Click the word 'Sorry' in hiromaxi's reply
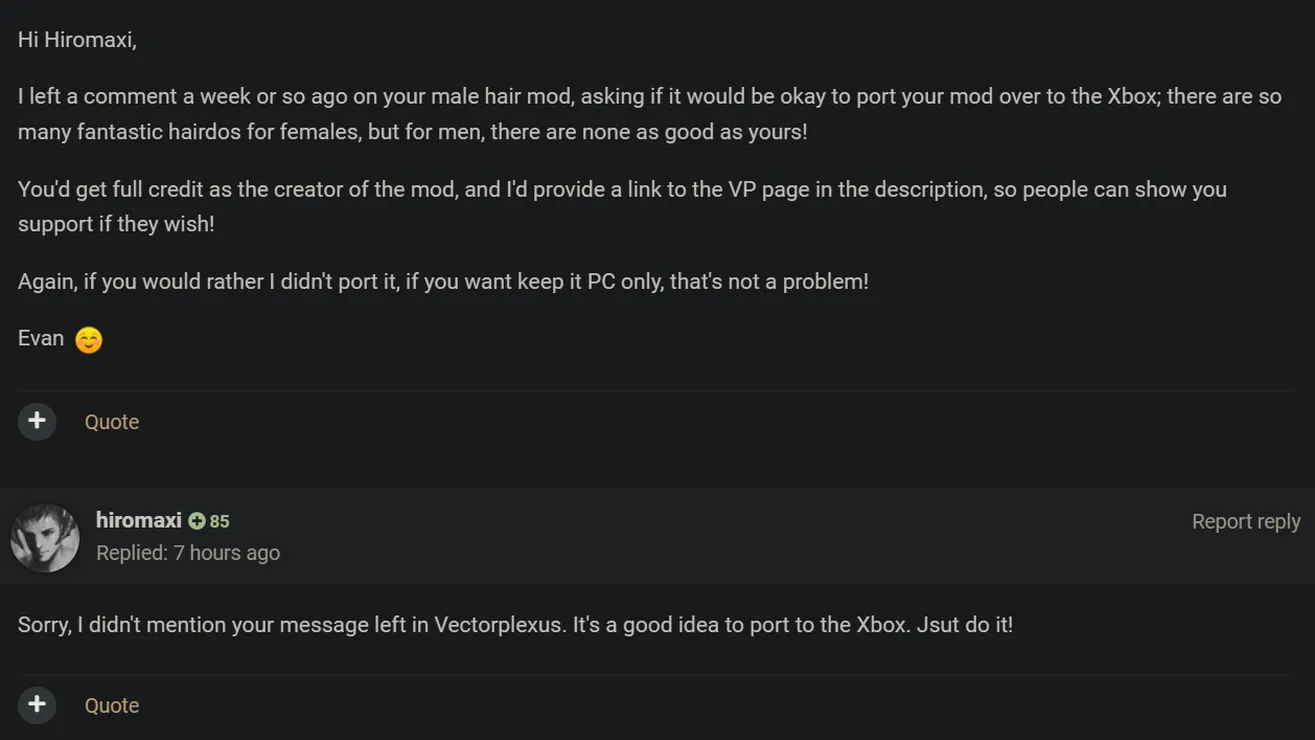Viewport: 1315px width, 740px height. click(x=45, y=625)
